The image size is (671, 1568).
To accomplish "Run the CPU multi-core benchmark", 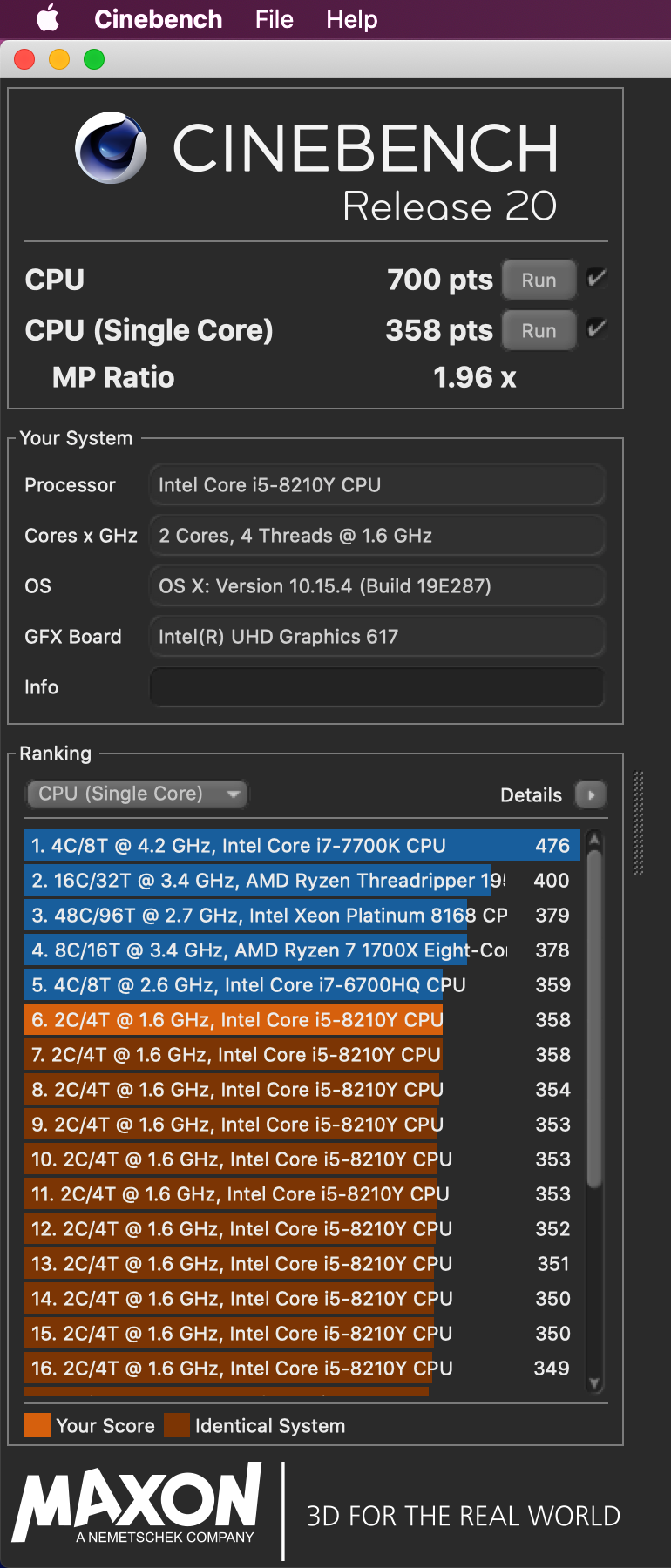I will click(x=539, y=280).
